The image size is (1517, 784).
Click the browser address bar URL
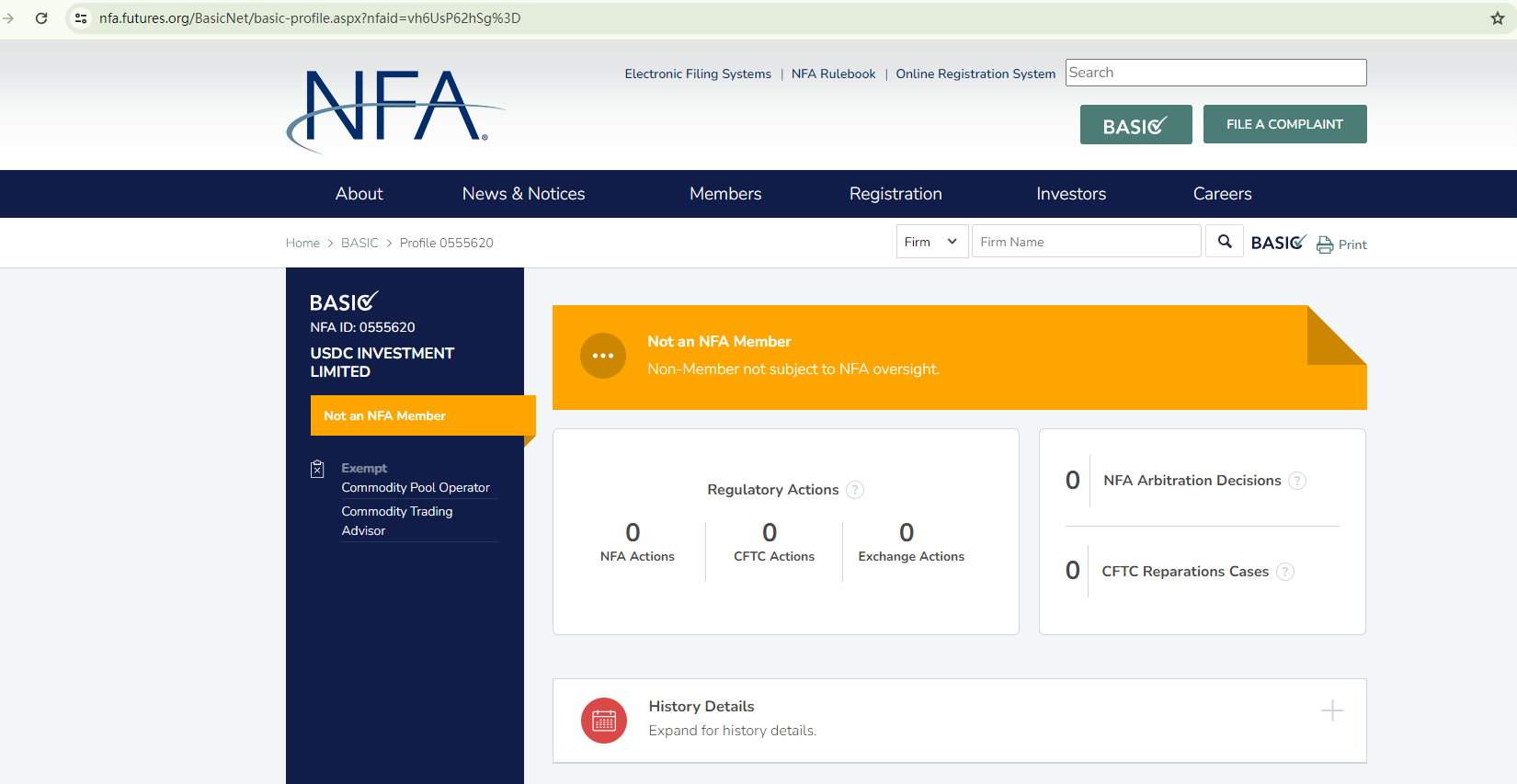click(x=310, y=18)
